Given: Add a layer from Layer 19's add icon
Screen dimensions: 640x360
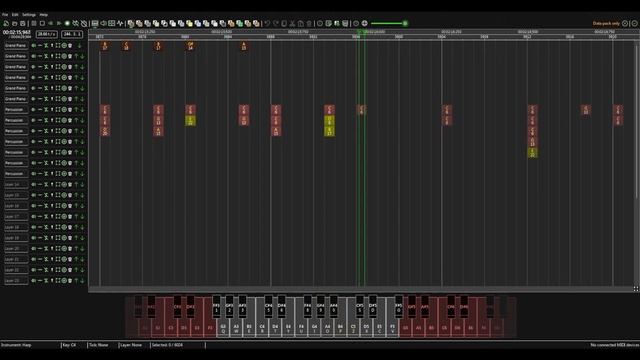Looking at the screenshot, I should pyautogui.click(x=64, y=238).
